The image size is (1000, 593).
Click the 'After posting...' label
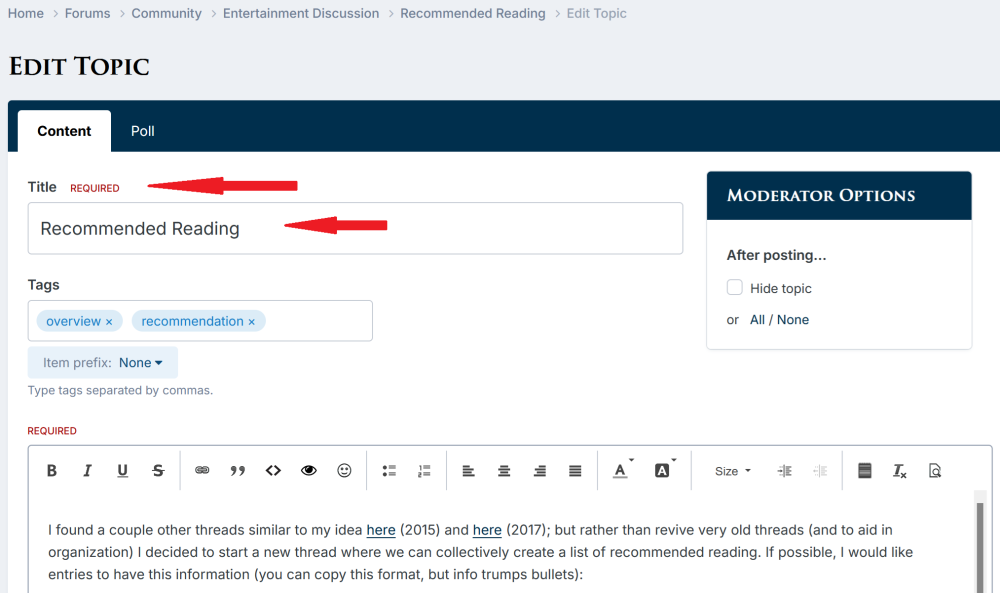pyautogui.click(x=776, y=255)
